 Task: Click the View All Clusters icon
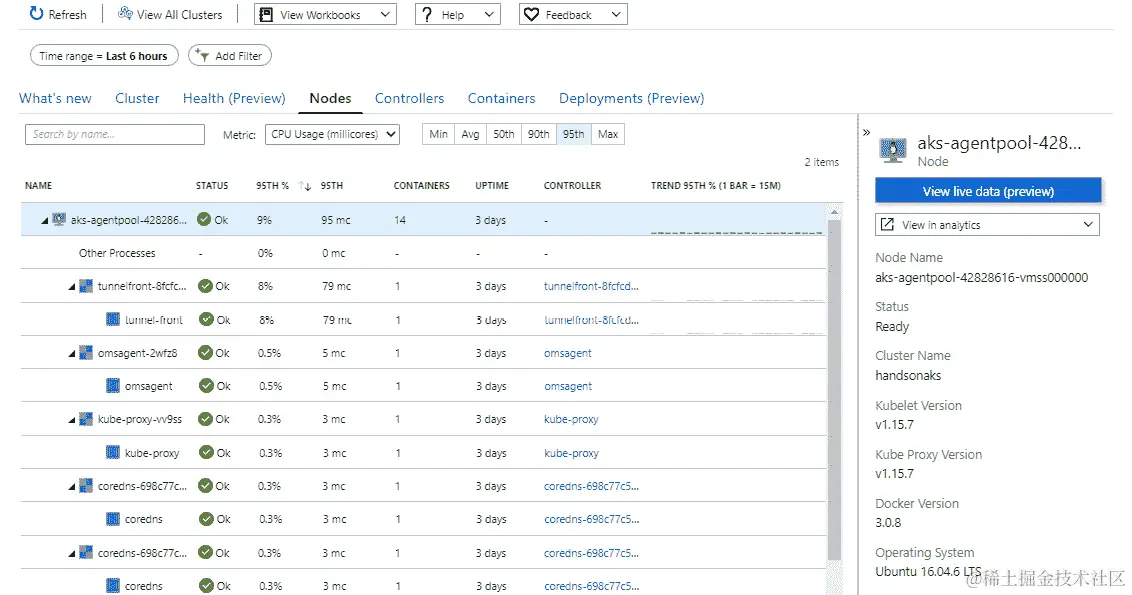[x=125, y=14]
